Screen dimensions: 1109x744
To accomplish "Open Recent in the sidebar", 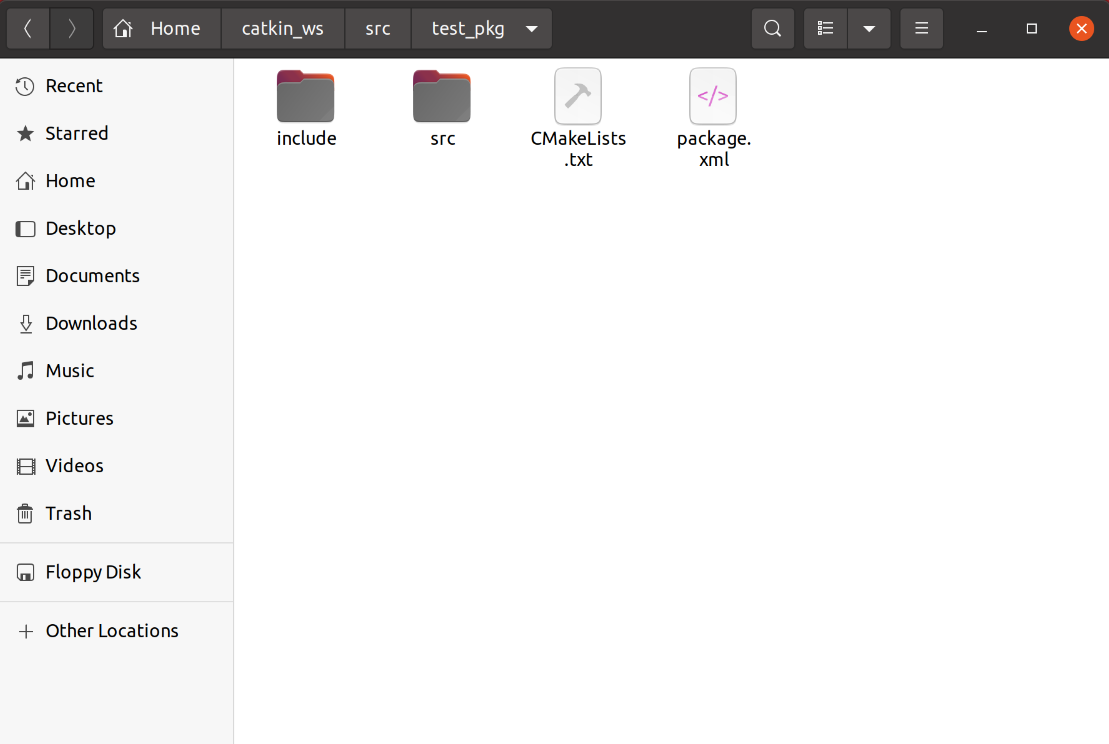I will click(117, 86).
